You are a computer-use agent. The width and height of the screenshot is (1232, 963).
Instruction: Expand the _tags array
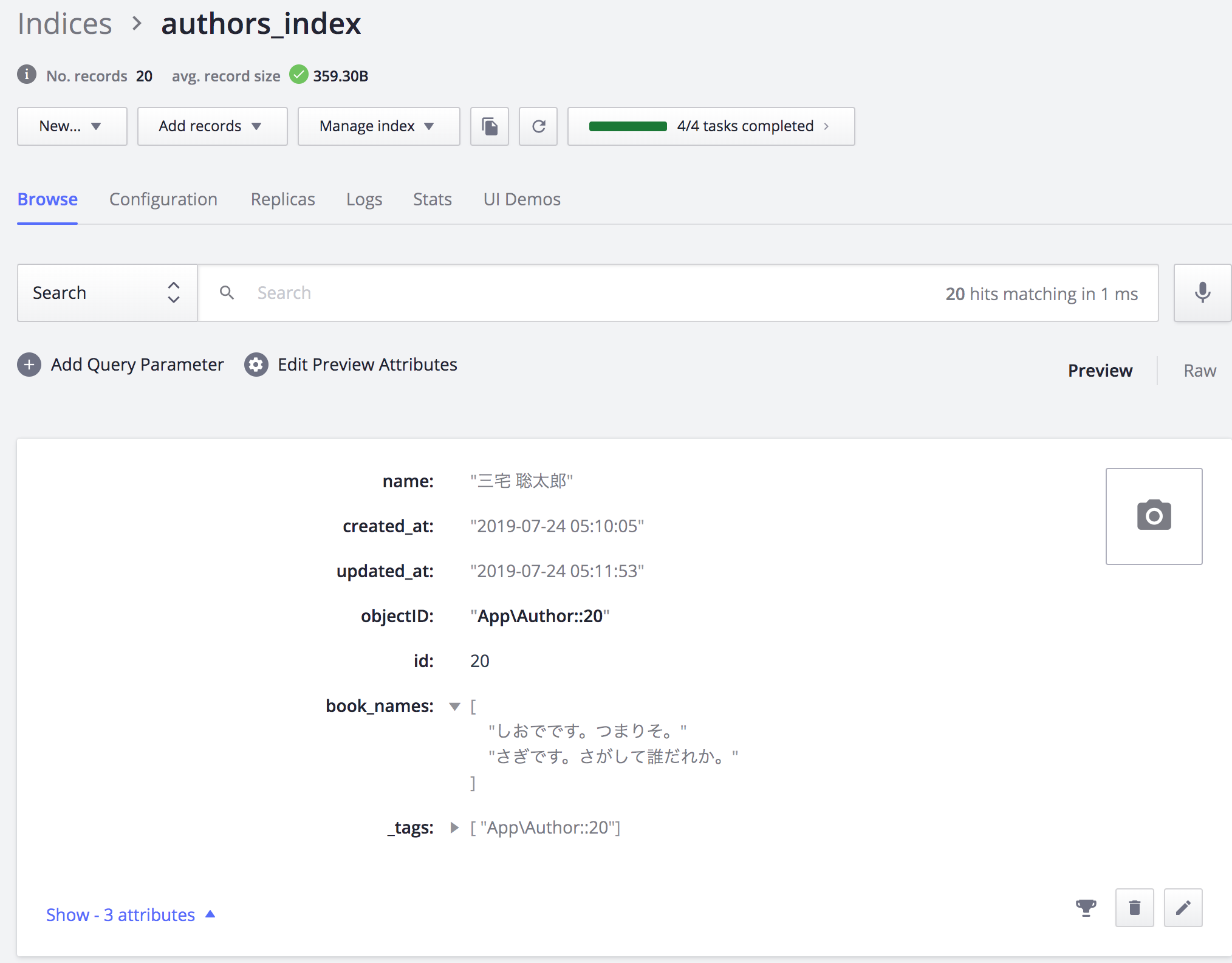(x=454, y=828)
